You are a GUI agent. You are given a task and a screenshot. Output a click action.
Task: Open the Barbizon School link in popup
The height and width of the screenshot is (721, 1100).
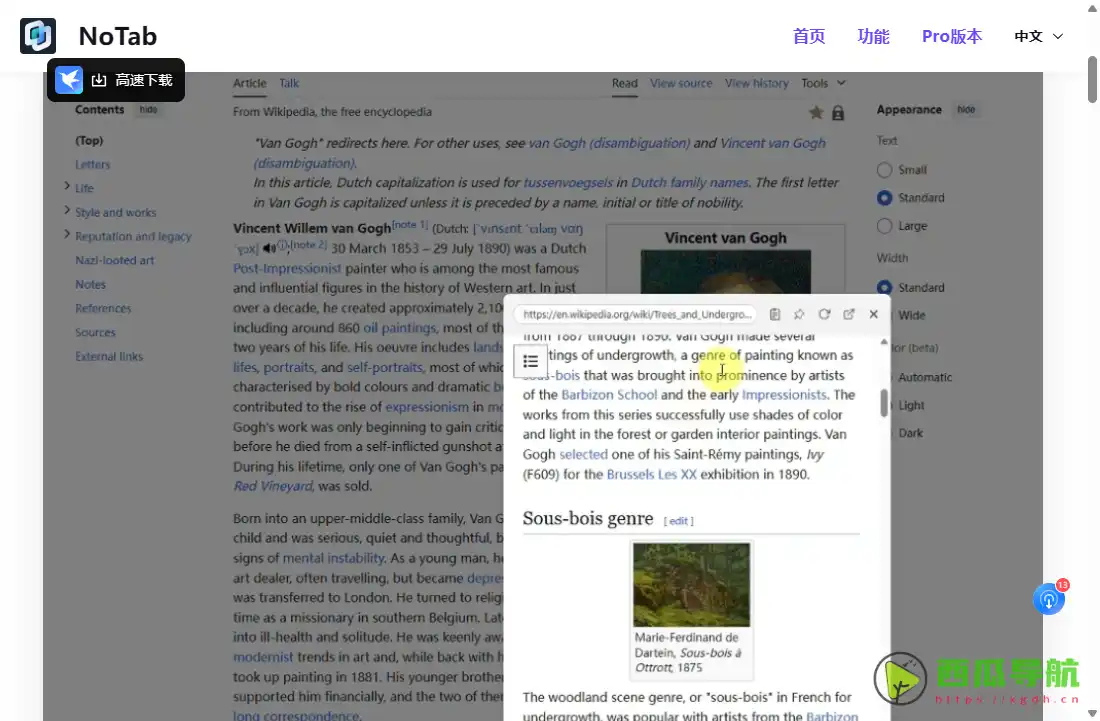tap(609, 395)
